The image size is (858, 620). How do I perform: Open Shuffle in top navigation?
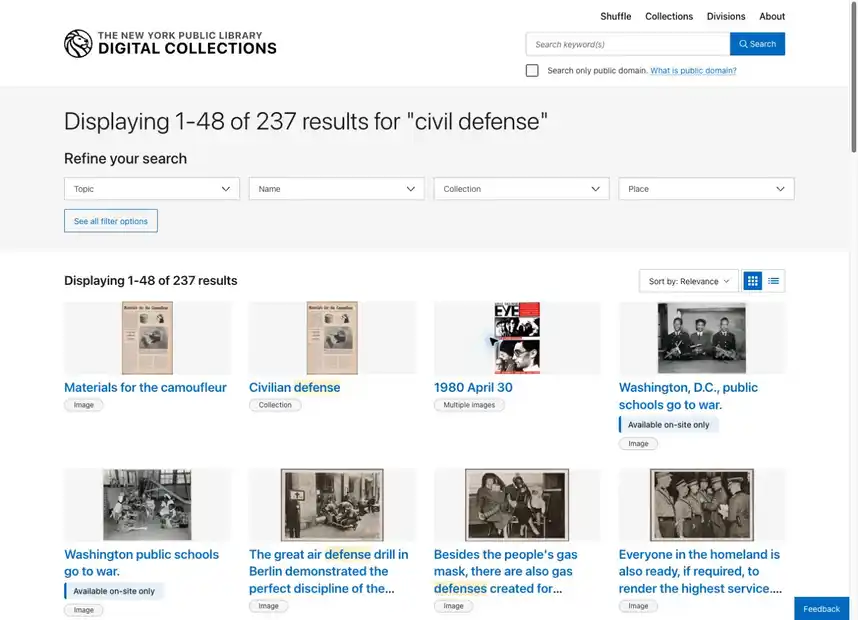616,16
